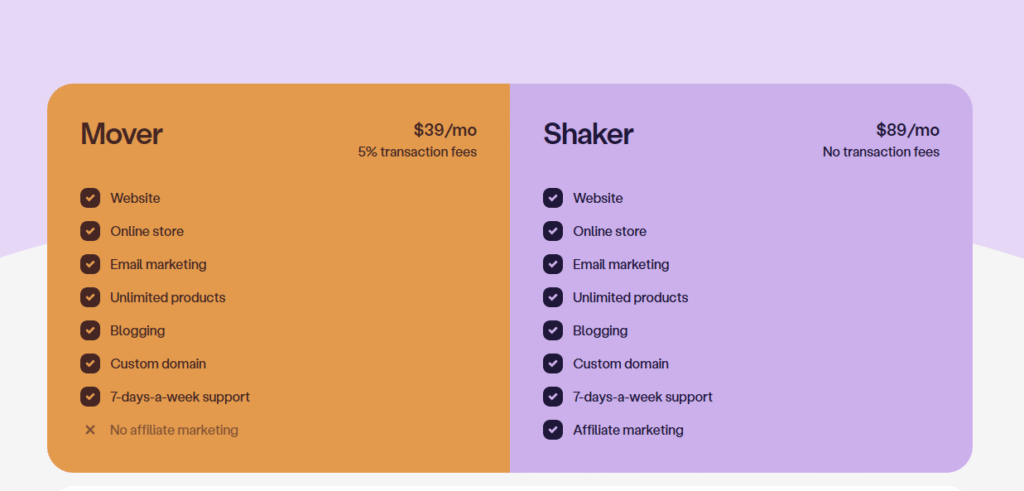Click the X icon beside No affiliate marketing
Screen dimensions: 1024x491
pos(90,430)
